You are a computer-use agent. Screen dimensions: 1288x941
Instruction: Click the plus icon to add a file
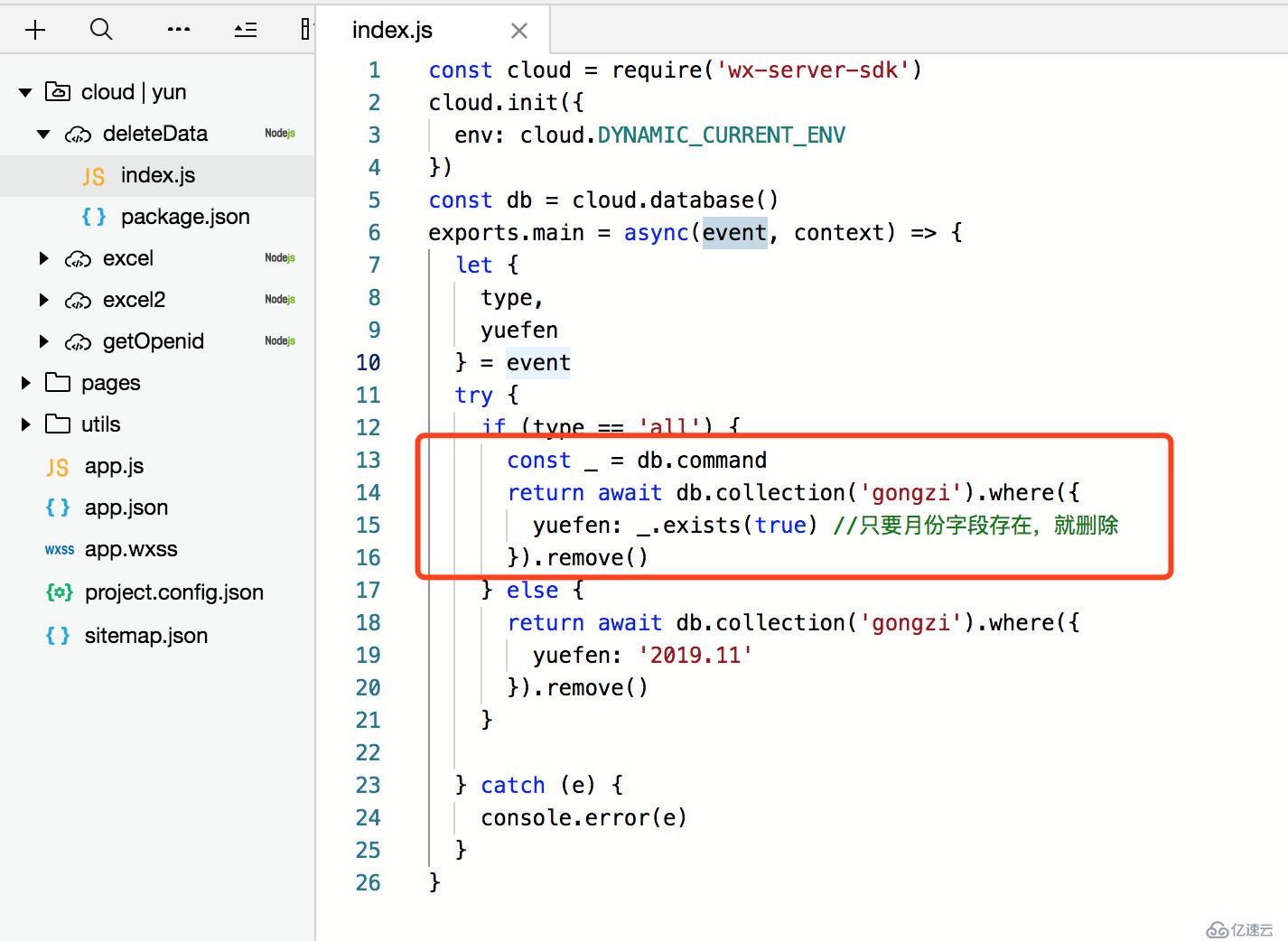35,30
